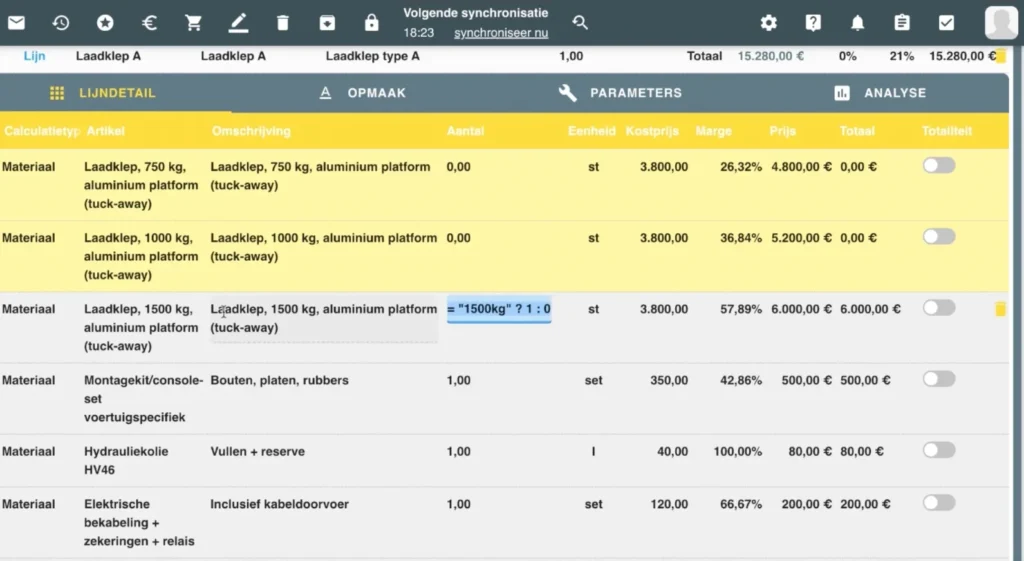The width and height of the screenshot is (1024, 561).
Task: Switch to the Lijndetail tab
Action: 103,93
